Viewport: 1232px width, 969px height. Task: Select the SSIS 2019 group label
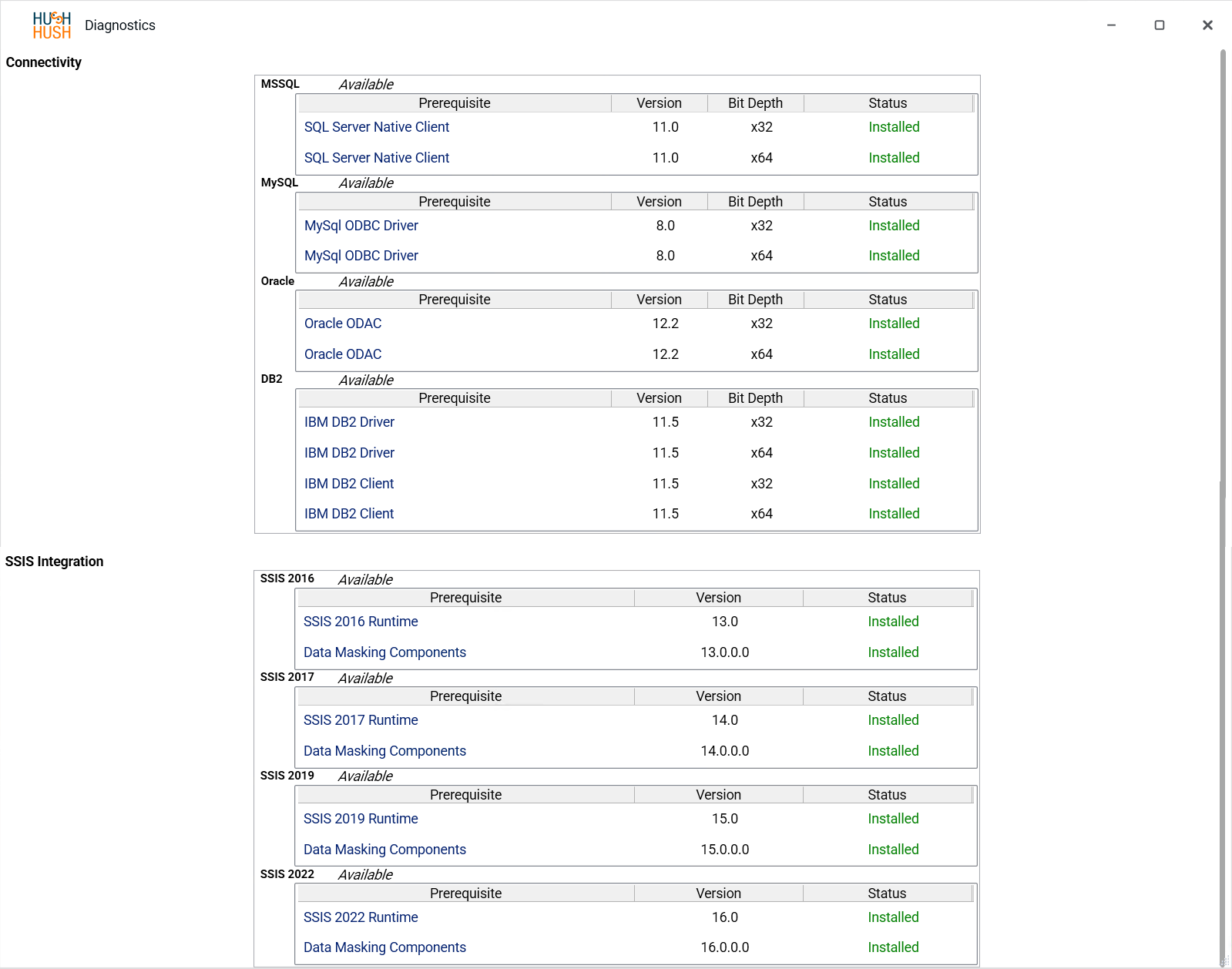pyautogui.click(x=287, y=776)
